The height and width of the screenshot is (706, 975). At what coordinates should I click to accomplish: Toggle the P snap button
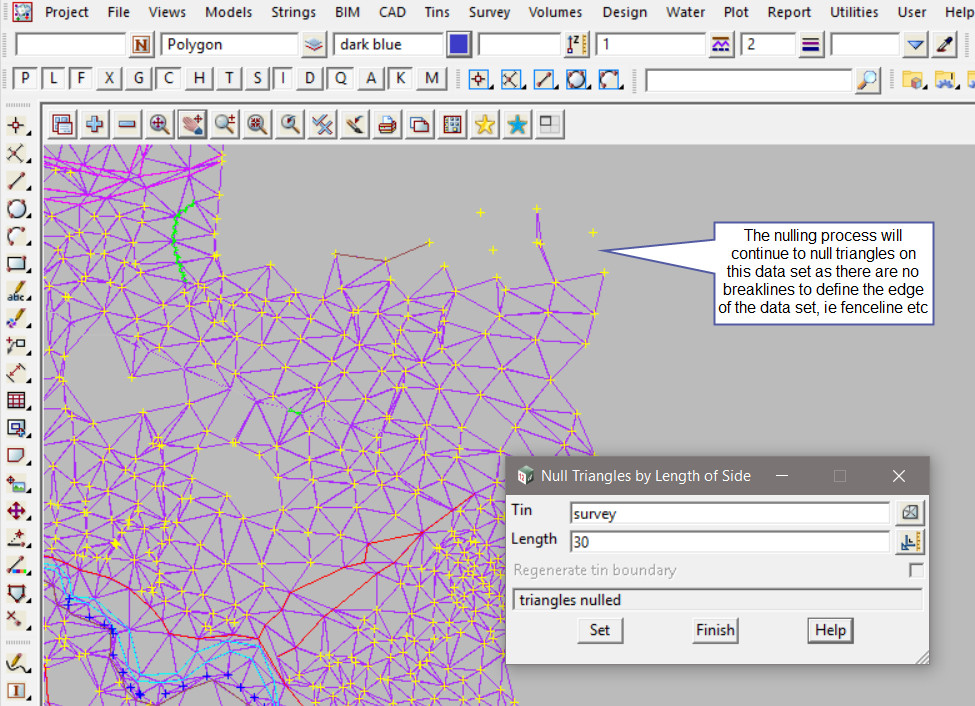click(25, 79)
